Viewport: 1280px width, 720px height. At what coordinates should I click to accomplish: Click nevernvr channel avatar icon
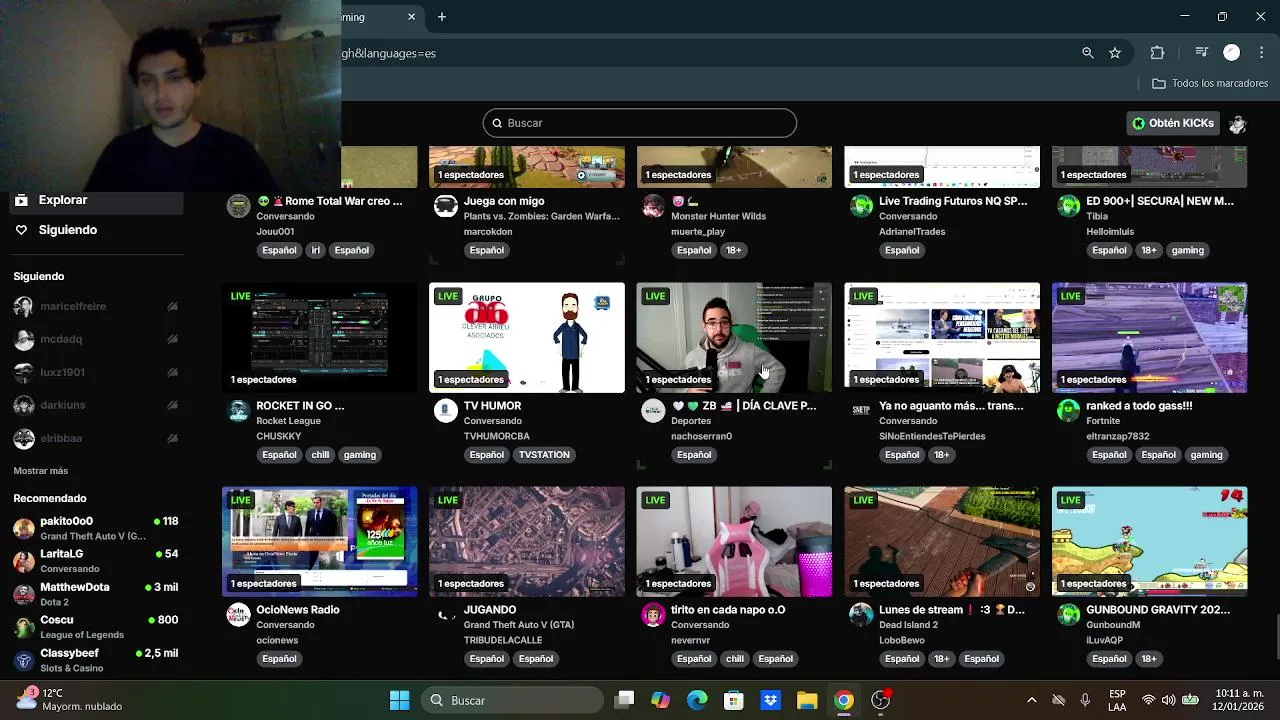pos(653,615)
